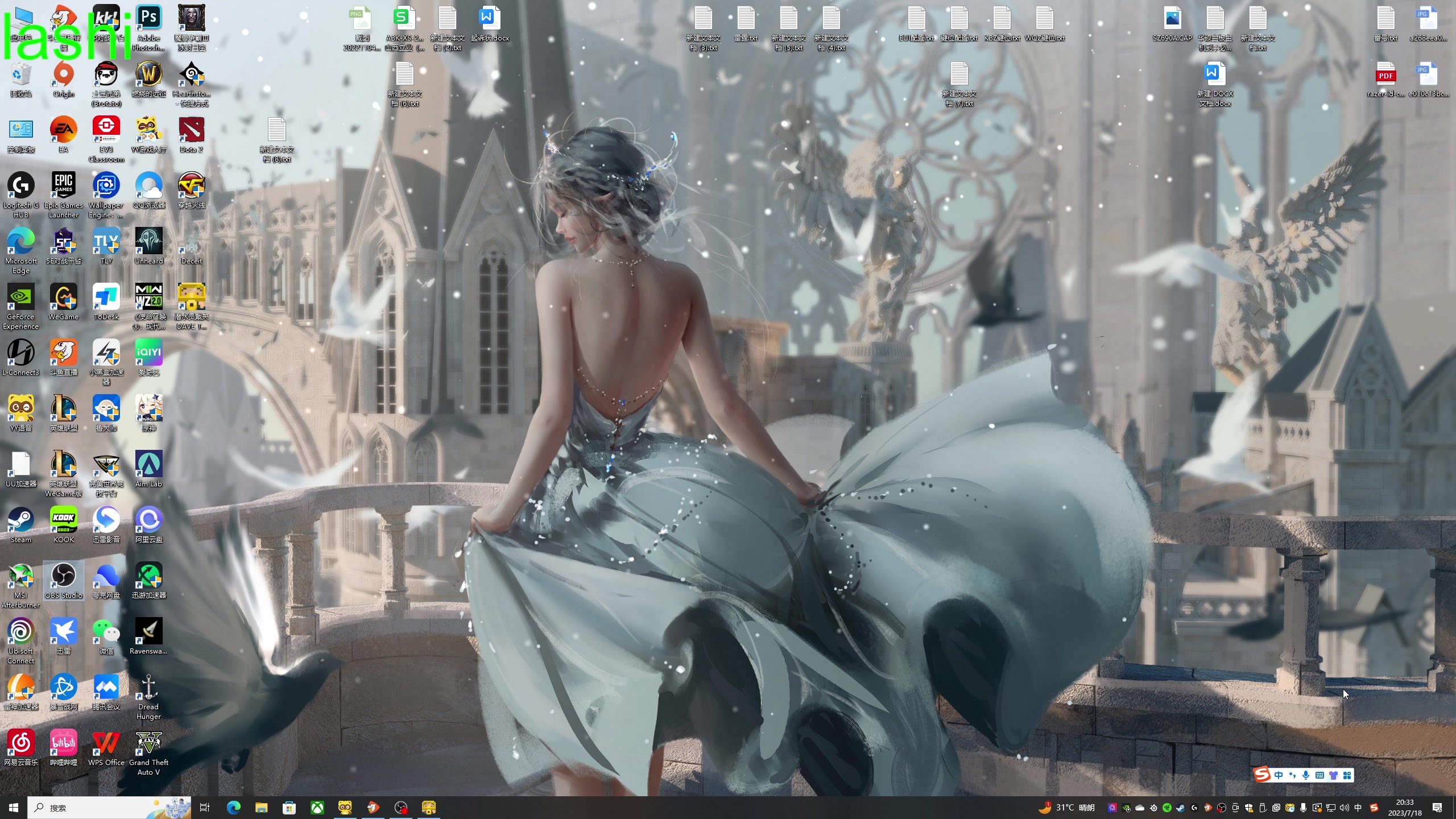Viewport: 1456px width, 819px height.
Task: Launch 阿里云盘 cloud drive shortcut
Action: pos(148,525)
